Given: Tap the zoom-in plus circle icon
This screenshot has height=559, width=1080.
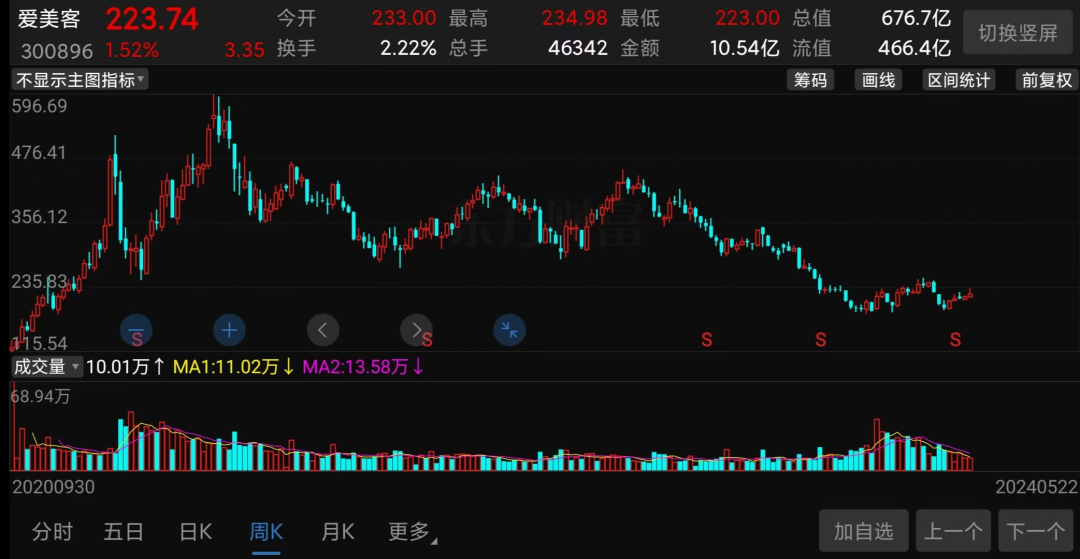Looking at the screenshot, I should point(229,330).
